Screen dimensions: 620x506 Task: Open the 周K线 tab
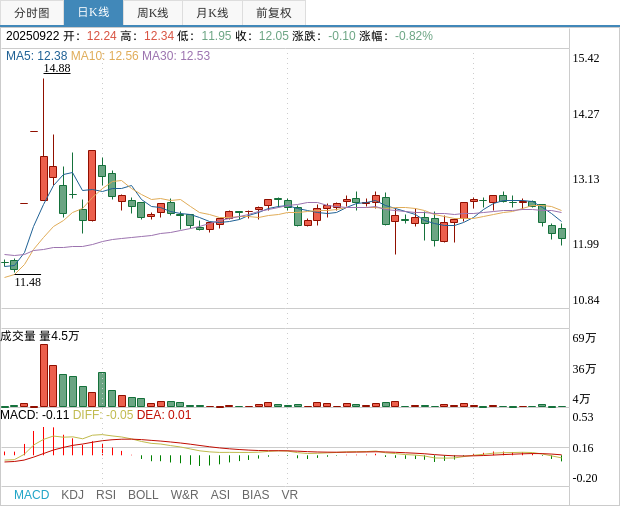[x=153, y=13]
